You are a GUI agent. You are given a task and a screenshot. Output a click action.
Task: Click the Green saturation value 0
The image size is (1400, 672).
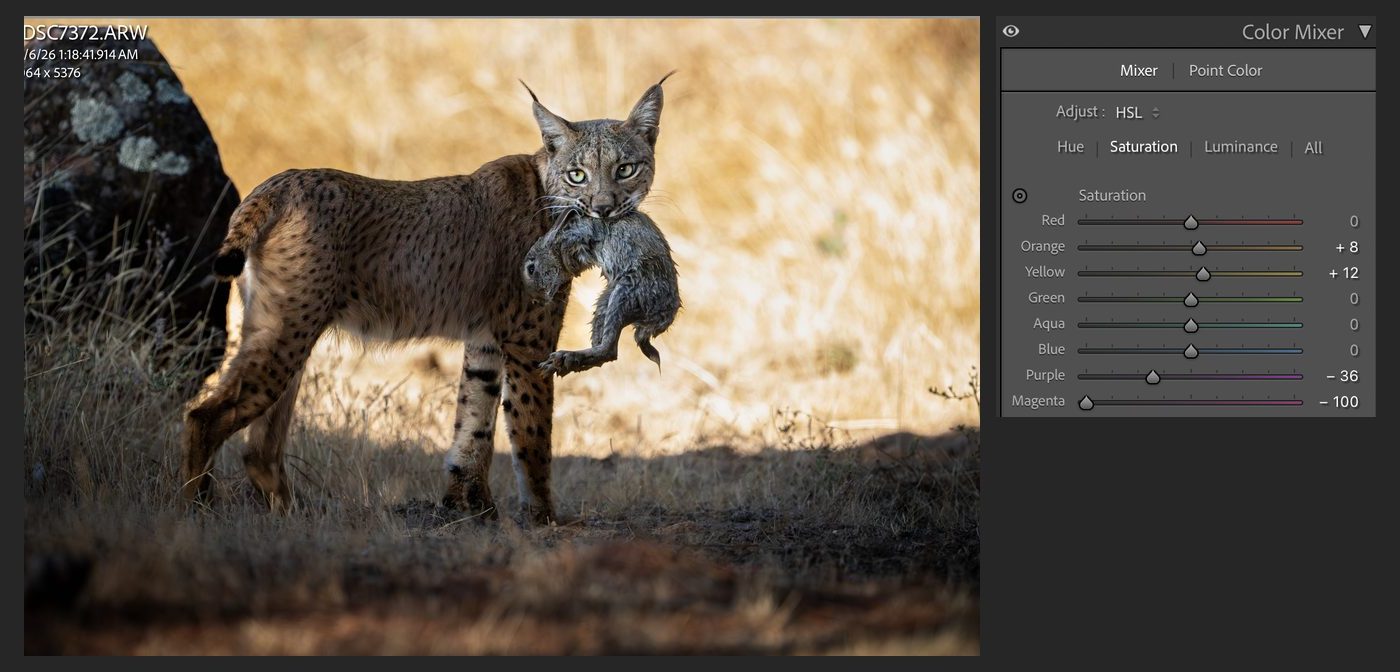(1354, 298)
